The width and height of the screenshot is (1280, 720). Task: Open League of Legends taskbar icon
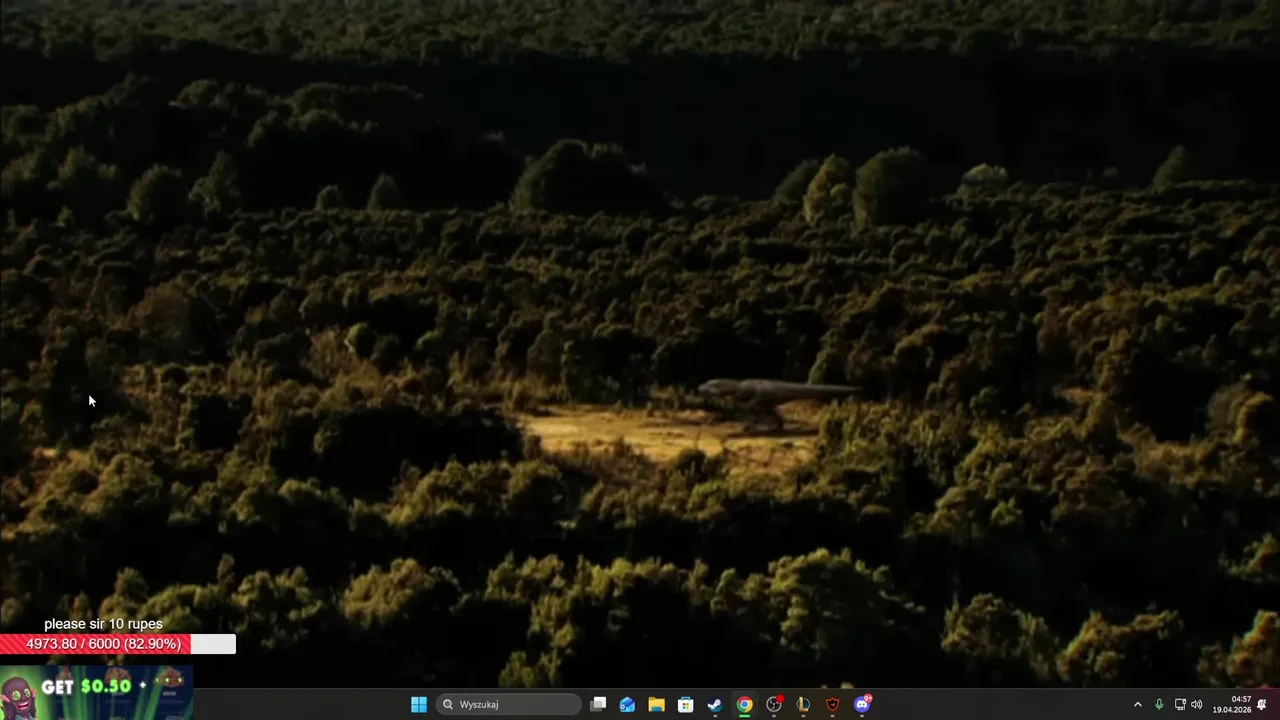(x=803, y=704)
